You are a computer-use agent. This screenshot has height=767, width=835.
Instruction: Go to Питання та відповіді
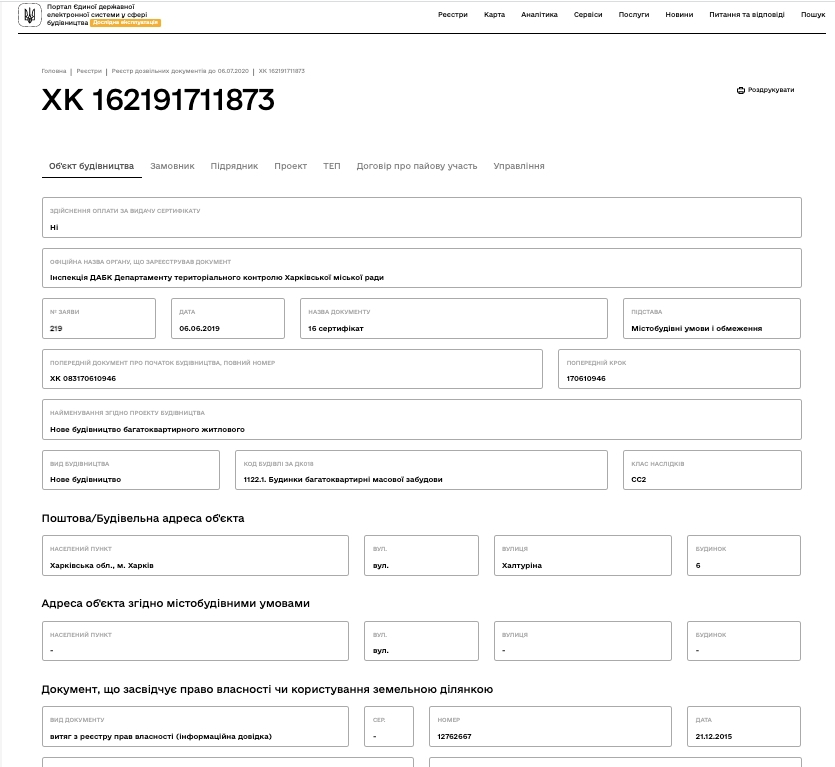(747, 14)
